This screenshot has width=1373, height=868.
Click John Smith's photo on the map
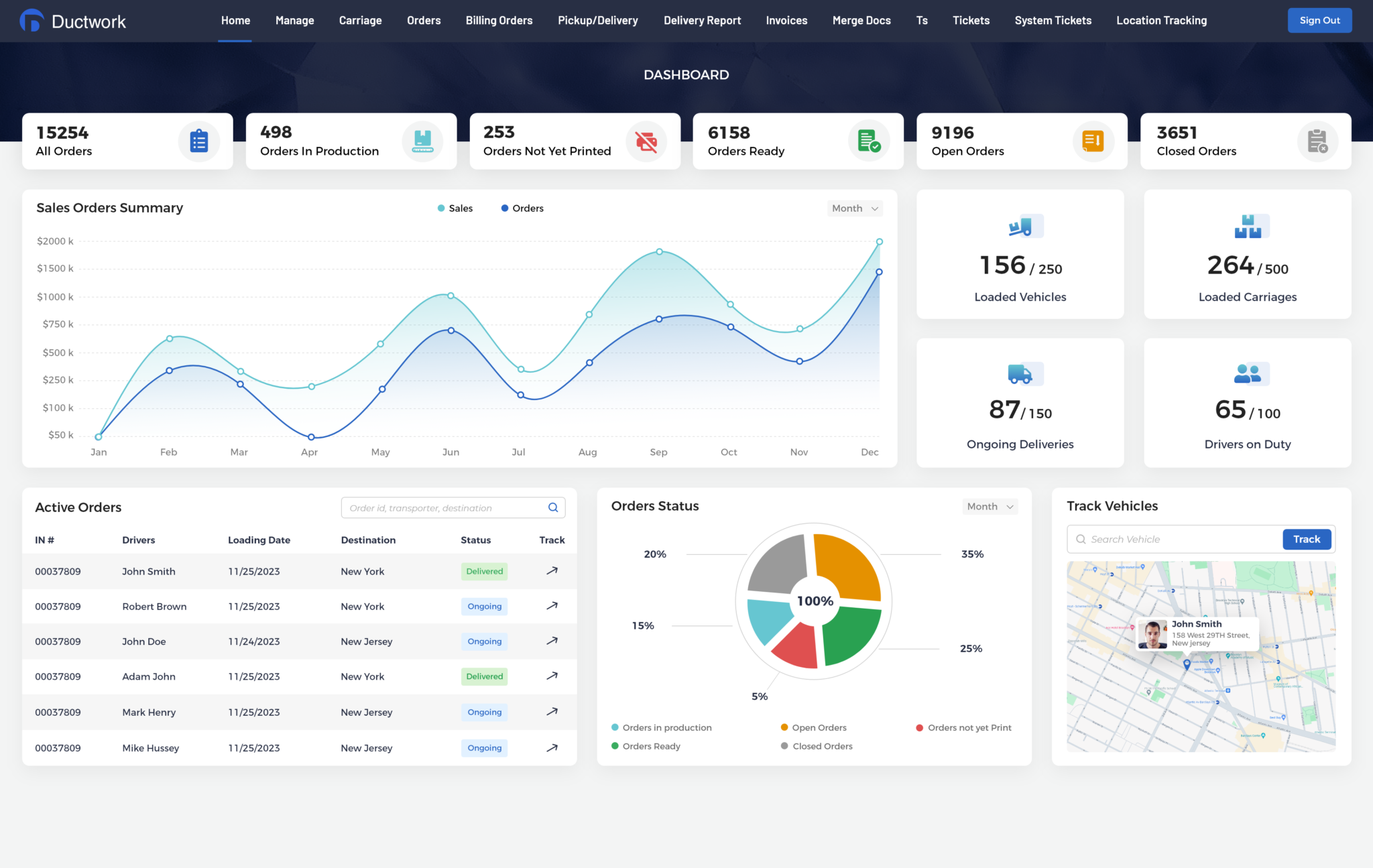[x=1152, y=635]
